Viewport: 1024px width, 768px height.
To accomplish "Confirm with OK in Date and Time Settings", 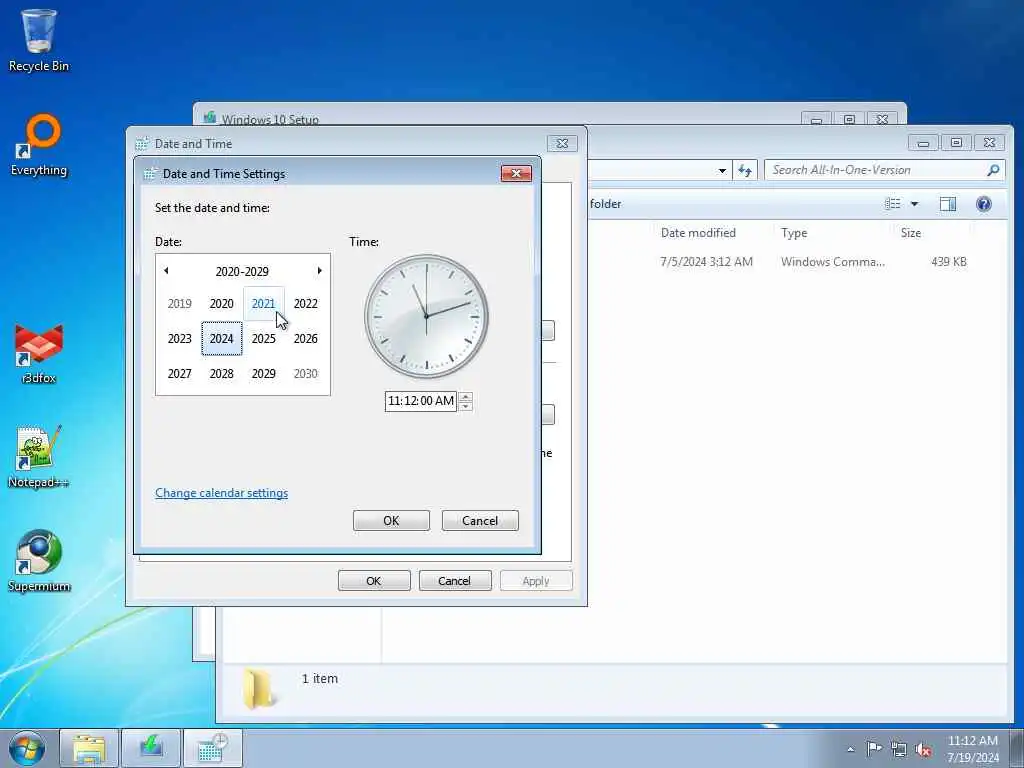I will pos(391,520).
